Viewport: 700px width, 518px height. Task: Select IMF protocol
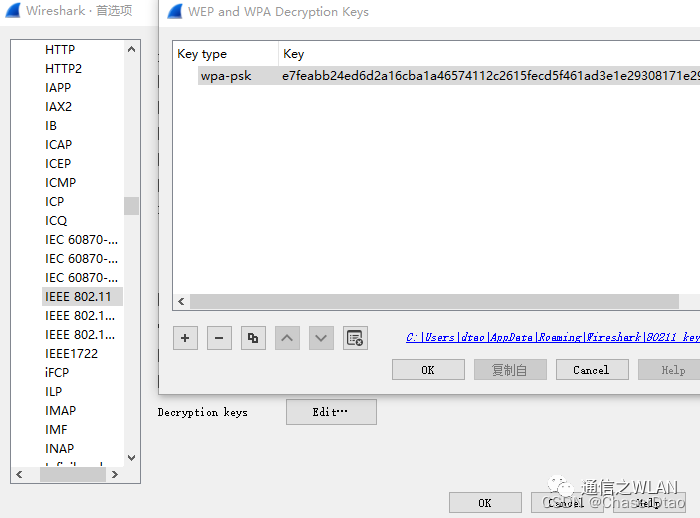click(56, 430)
